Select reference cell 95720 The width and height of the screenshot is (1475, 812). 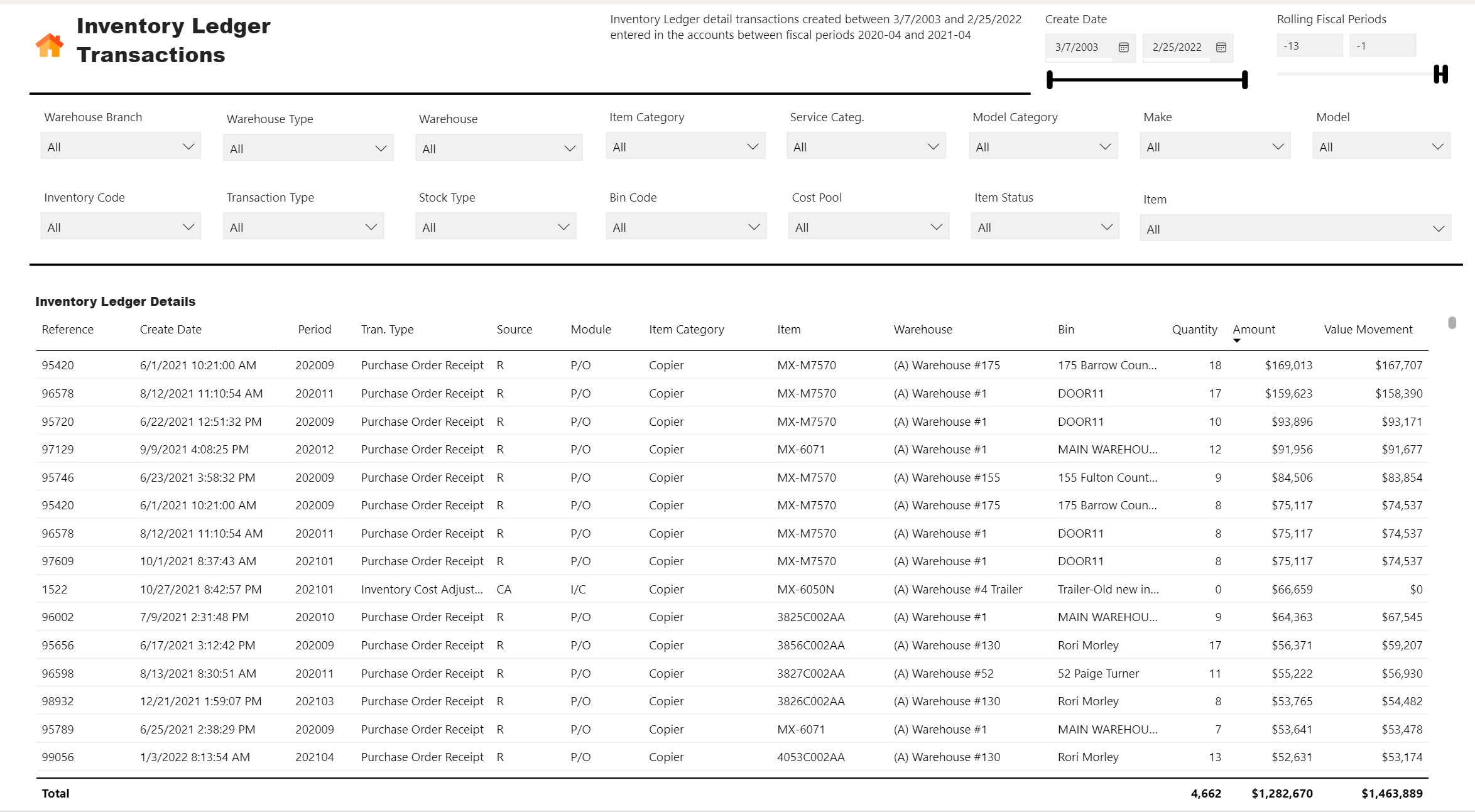click(58, 421)
